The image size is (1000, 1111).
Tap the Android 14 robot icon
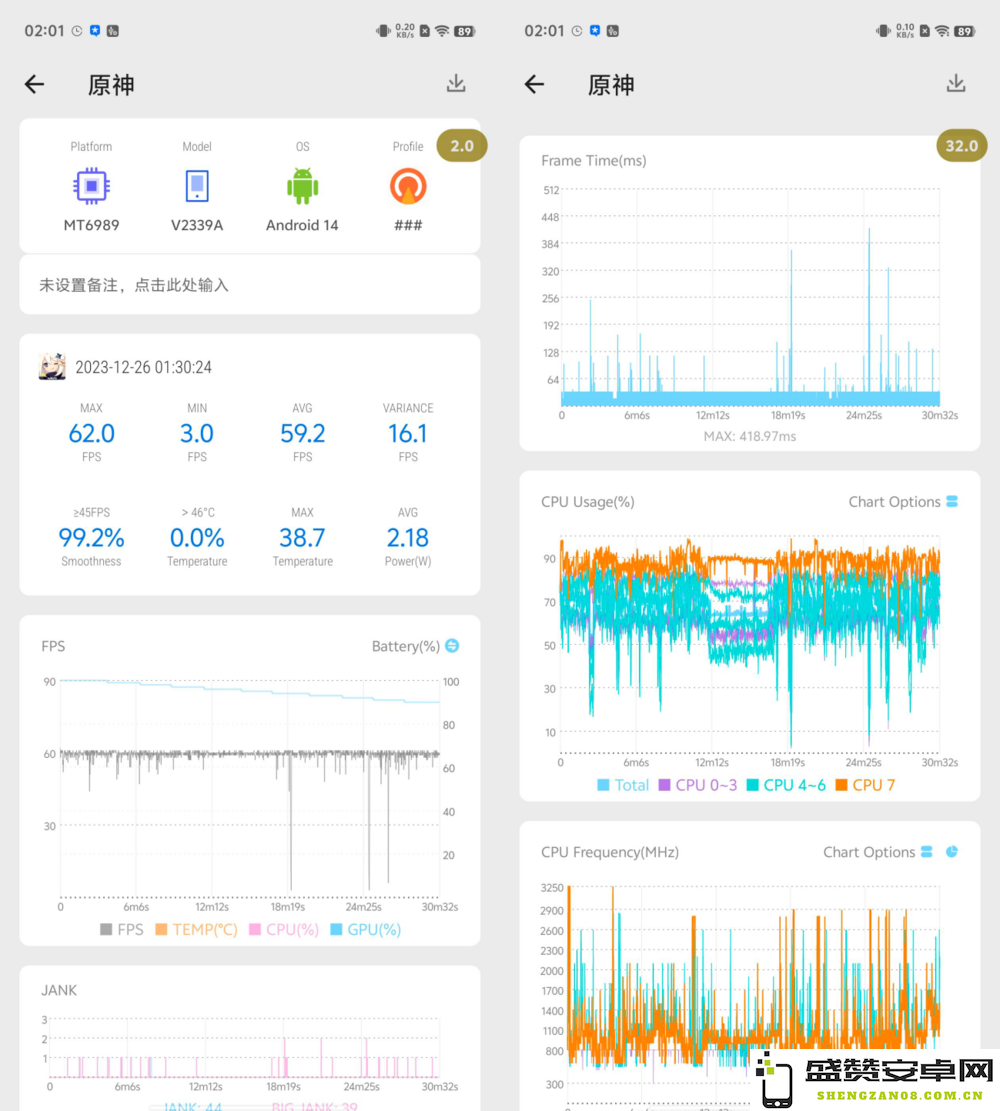[303, 186]
